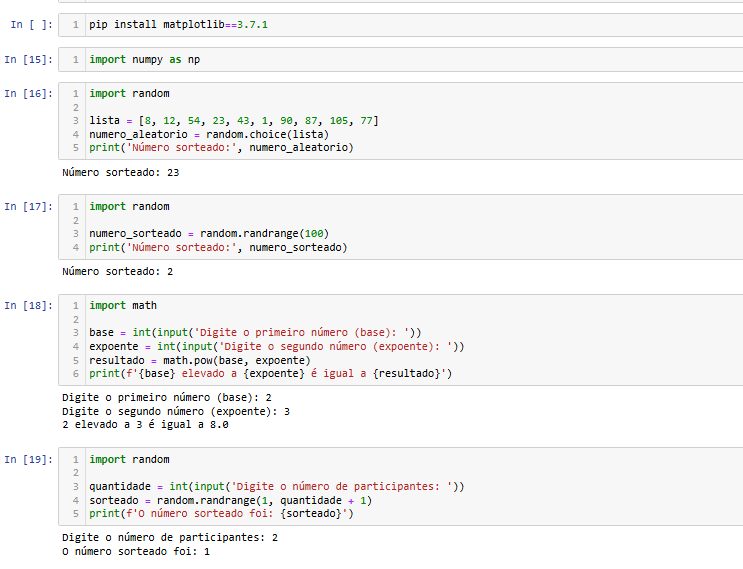Click the '2 elevado a 3' output line
This screenshot has width=743, height=569.
coord(146,424)
